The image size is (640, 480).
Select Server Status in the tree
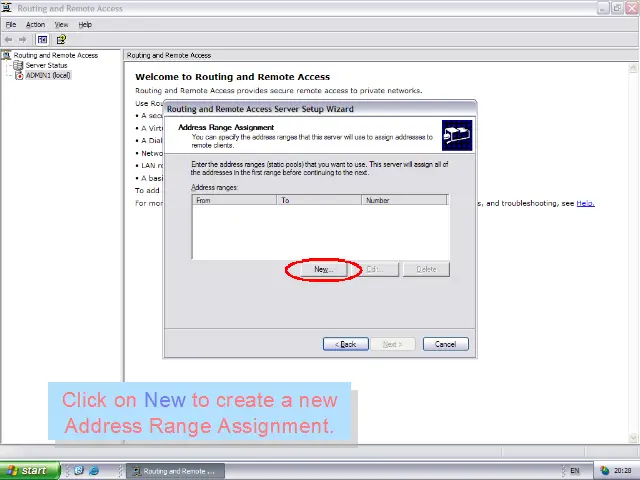click(46, 65)
